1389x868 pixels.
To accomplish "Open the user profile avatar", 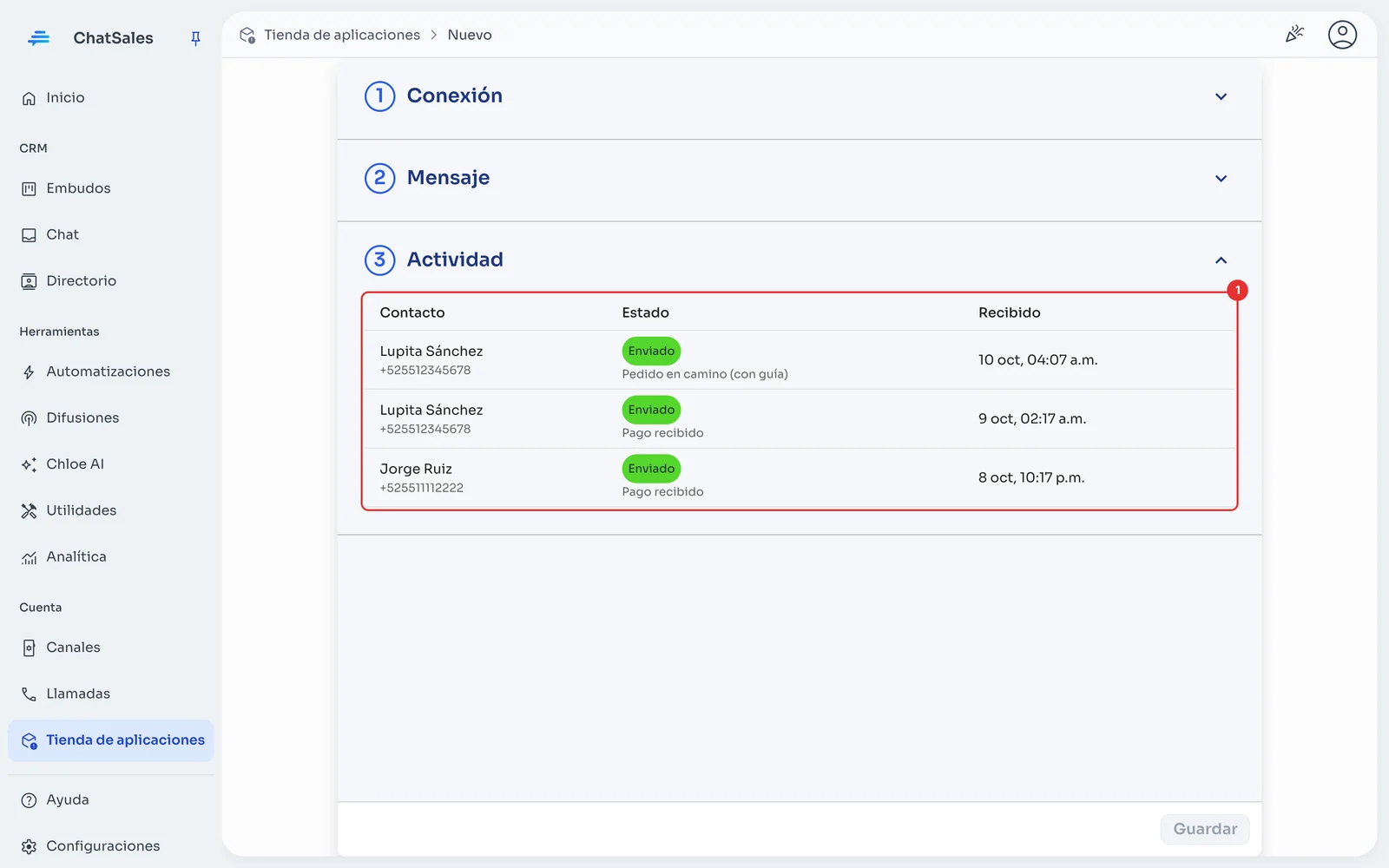I will tap(1342, 35).
